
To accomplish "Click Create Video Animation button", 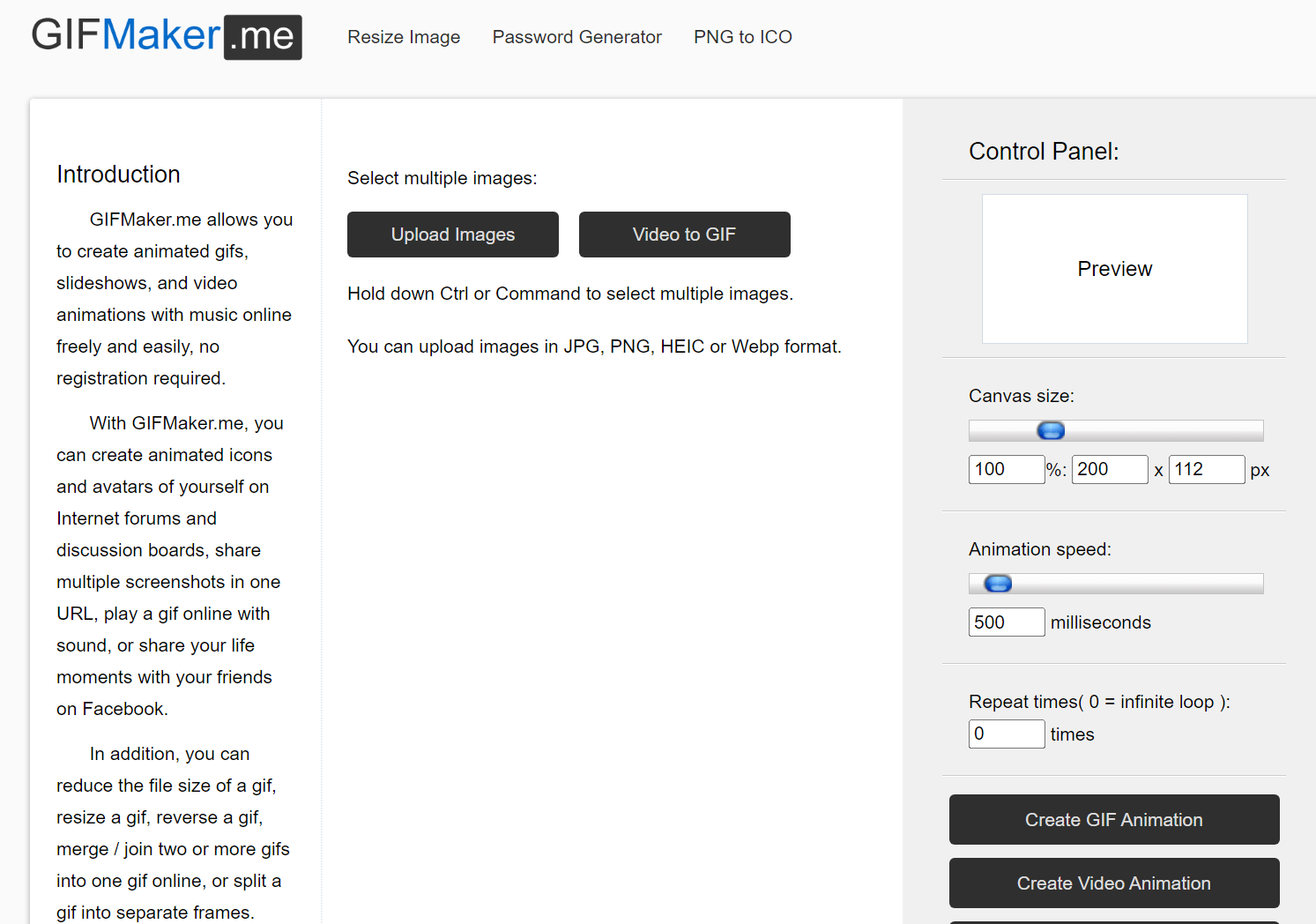I will 1114,883.
